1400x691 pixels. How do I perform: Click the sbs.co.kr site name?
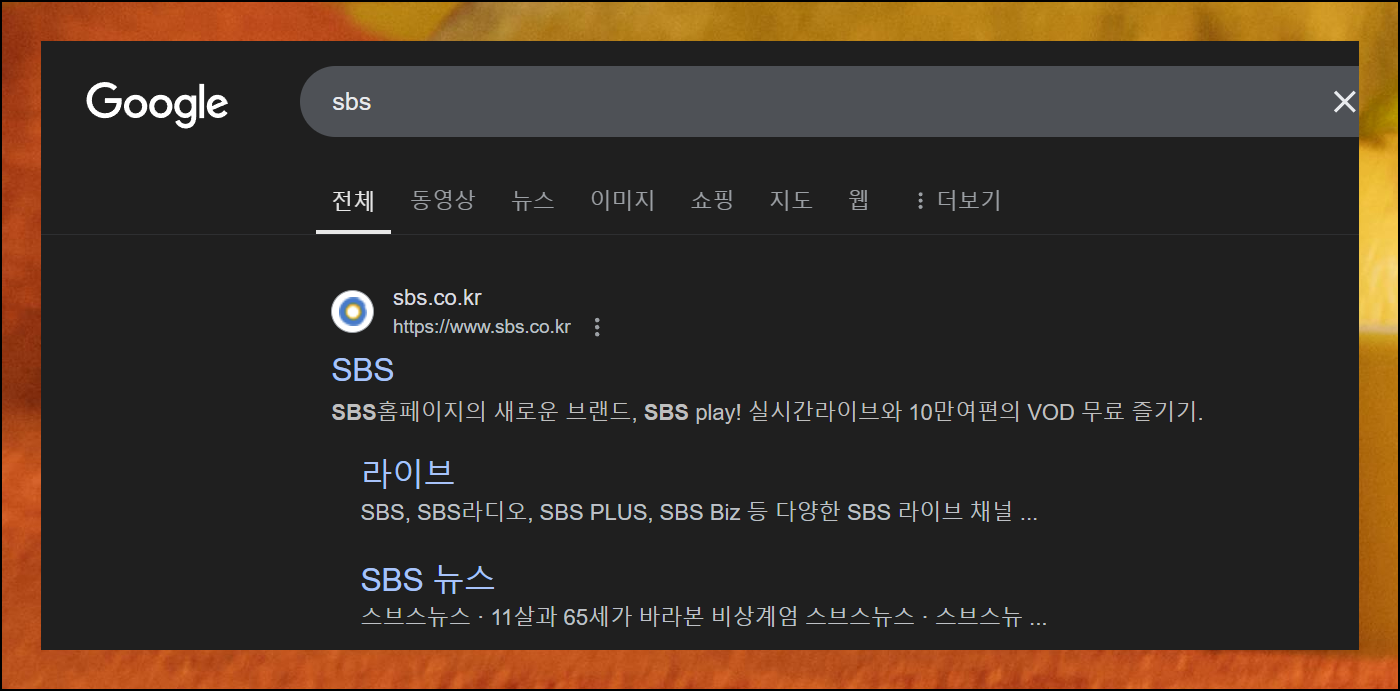(x=437, y=298)
